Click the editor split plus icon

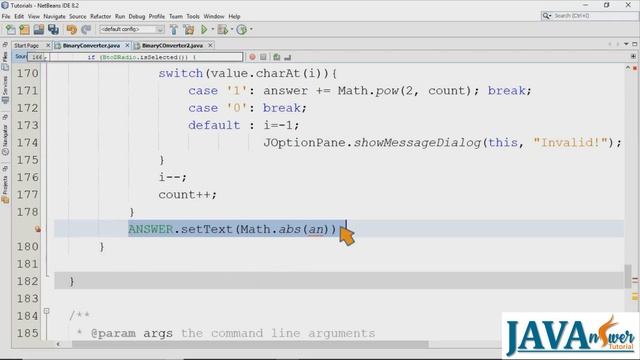click(x=633, y=56)
